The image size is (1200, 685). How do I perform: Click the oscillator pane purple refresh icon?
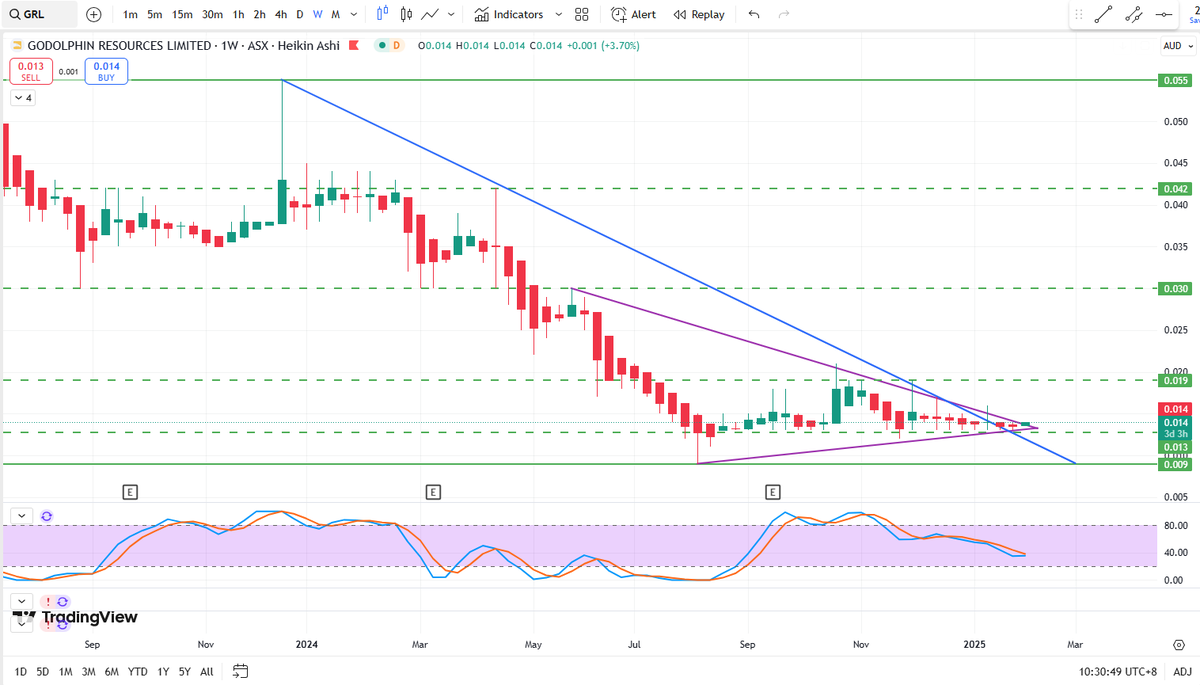46,516
